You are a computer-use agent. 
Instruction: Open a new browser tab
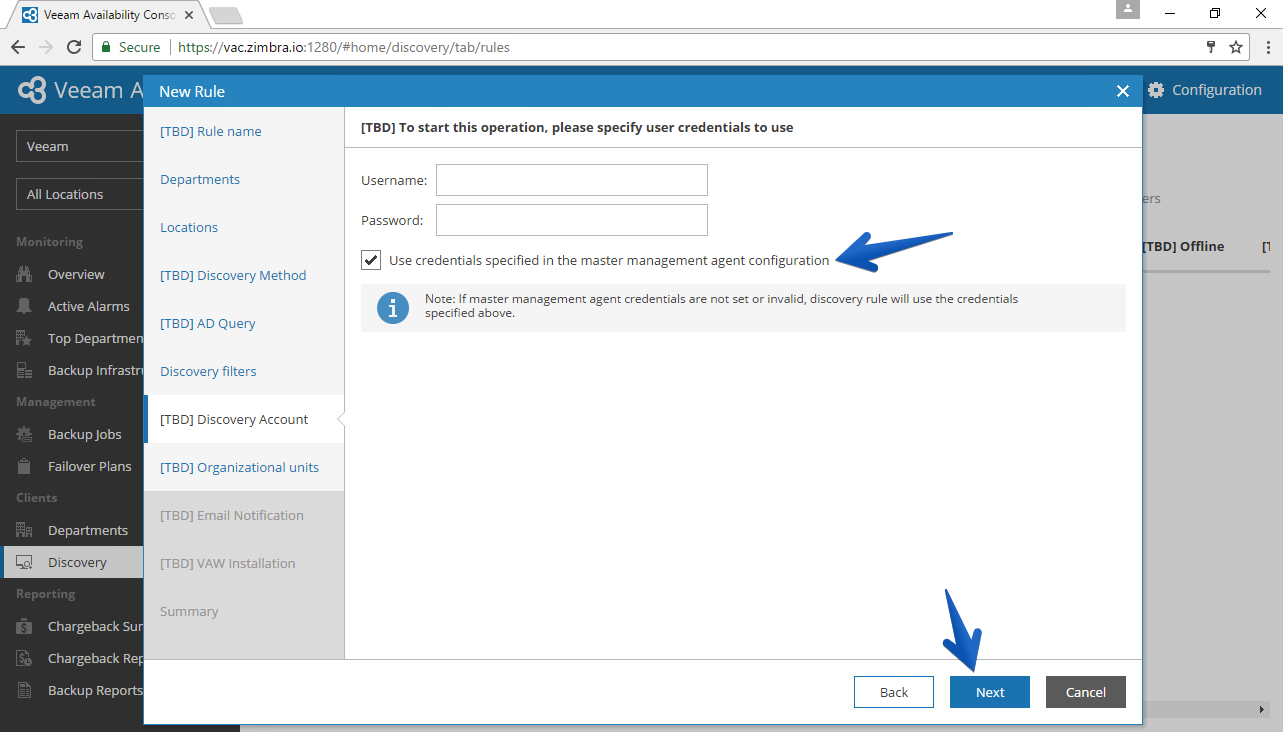coord(226,15)
